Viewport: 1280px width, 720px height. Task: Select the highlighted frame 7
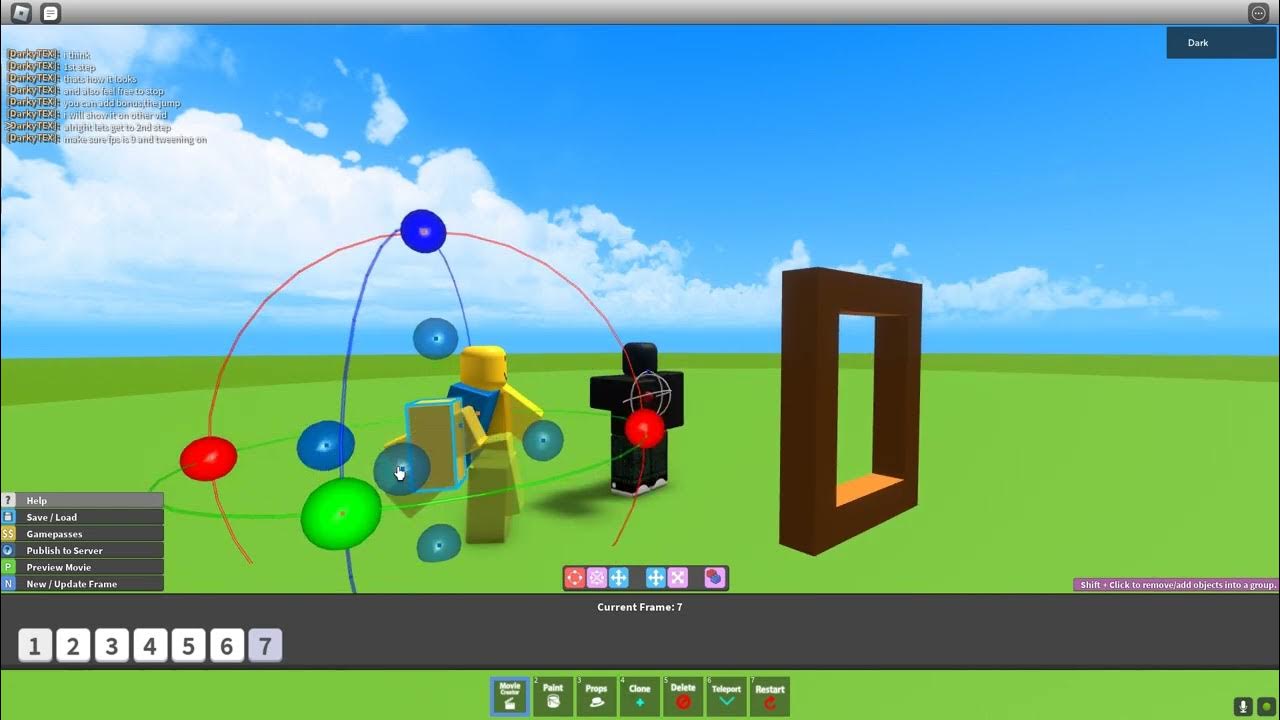265,646
